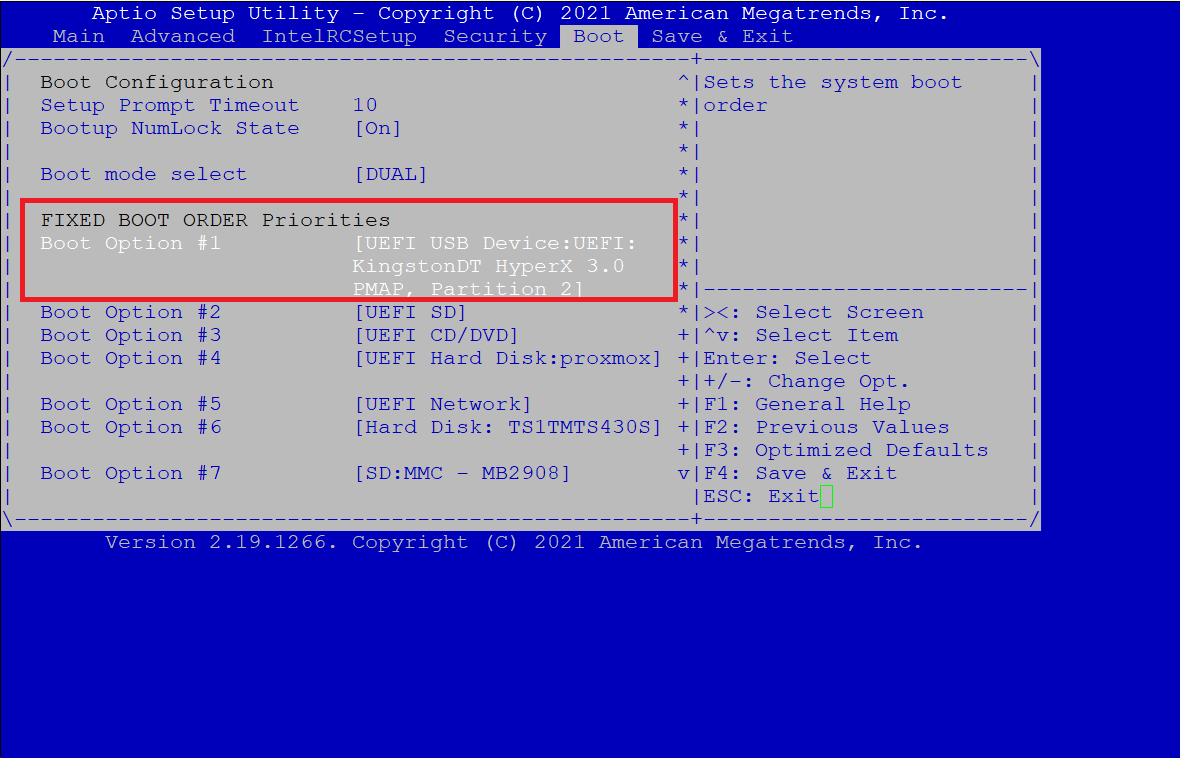Switch to the Advanced tab
This screenshot has height=759, width=1184.
click(x=183, y=36)
